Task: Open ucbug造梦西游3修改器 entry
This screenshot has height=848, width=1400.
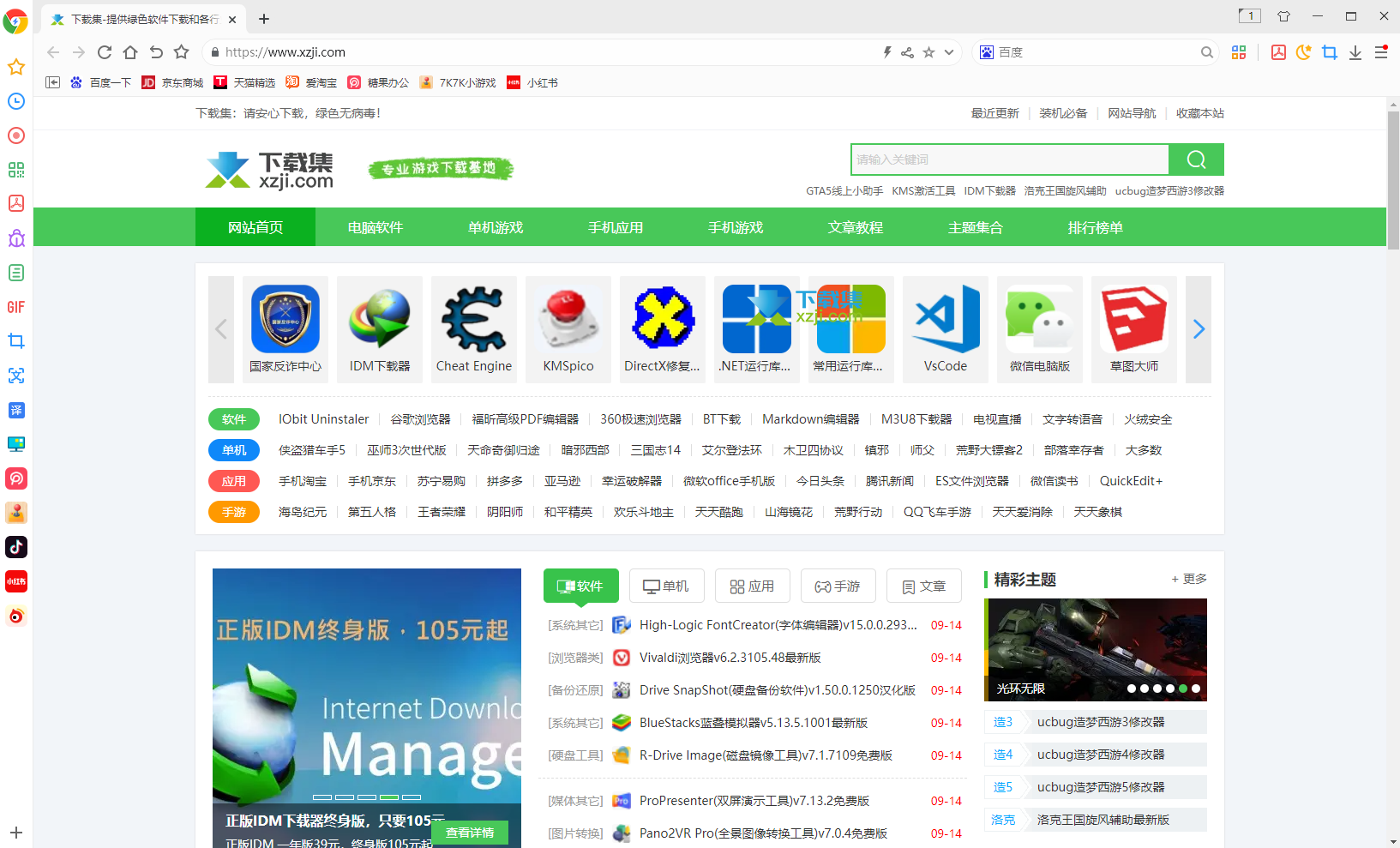Action: click(1101, 722)
